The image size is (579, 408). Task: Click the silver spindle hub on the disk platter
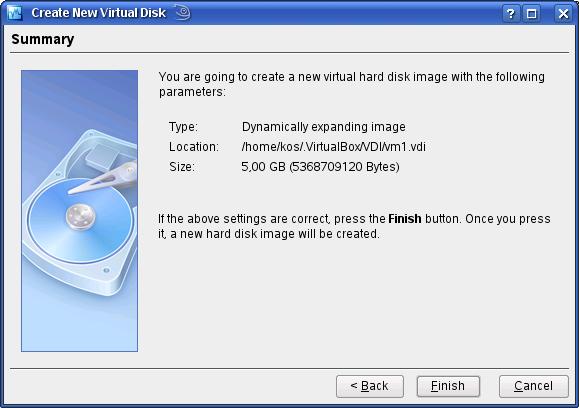(x=80, y=216)
